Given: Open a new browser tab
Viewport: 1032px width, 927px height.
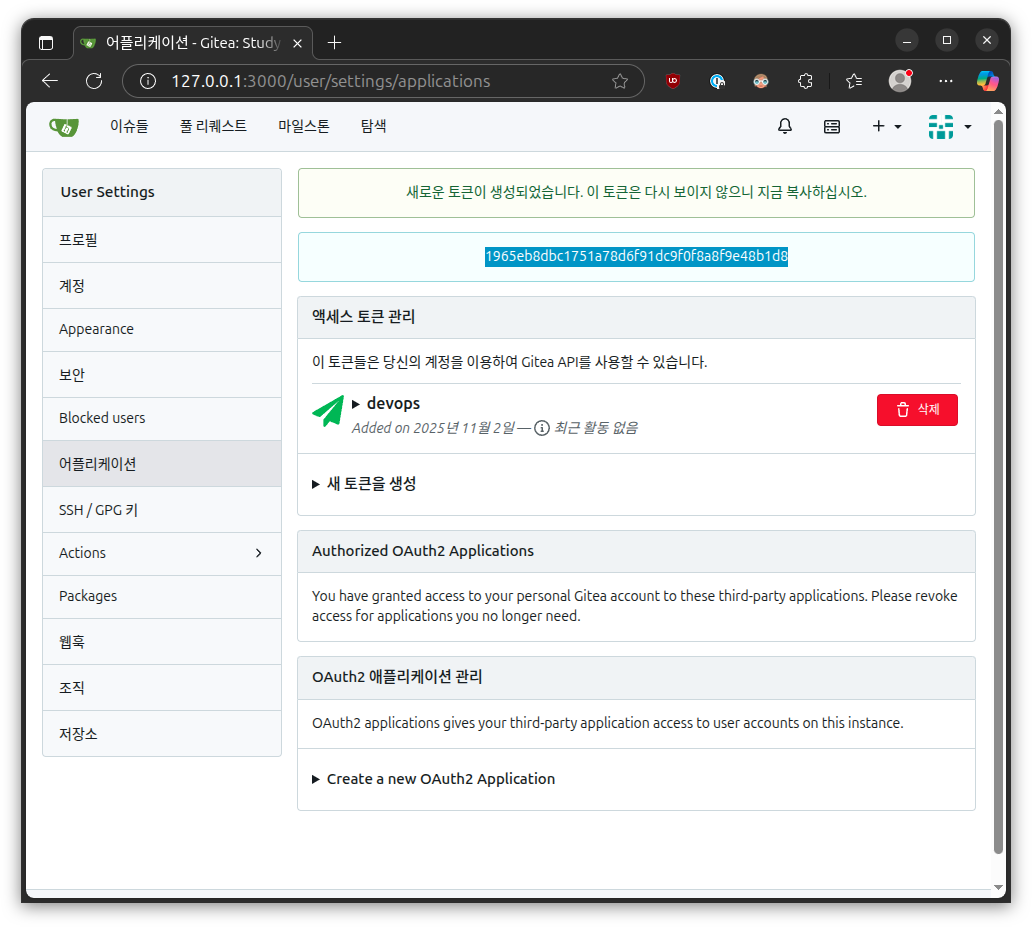Looking at the screenshot, I should pyautogui.click(x=334, y=43).
